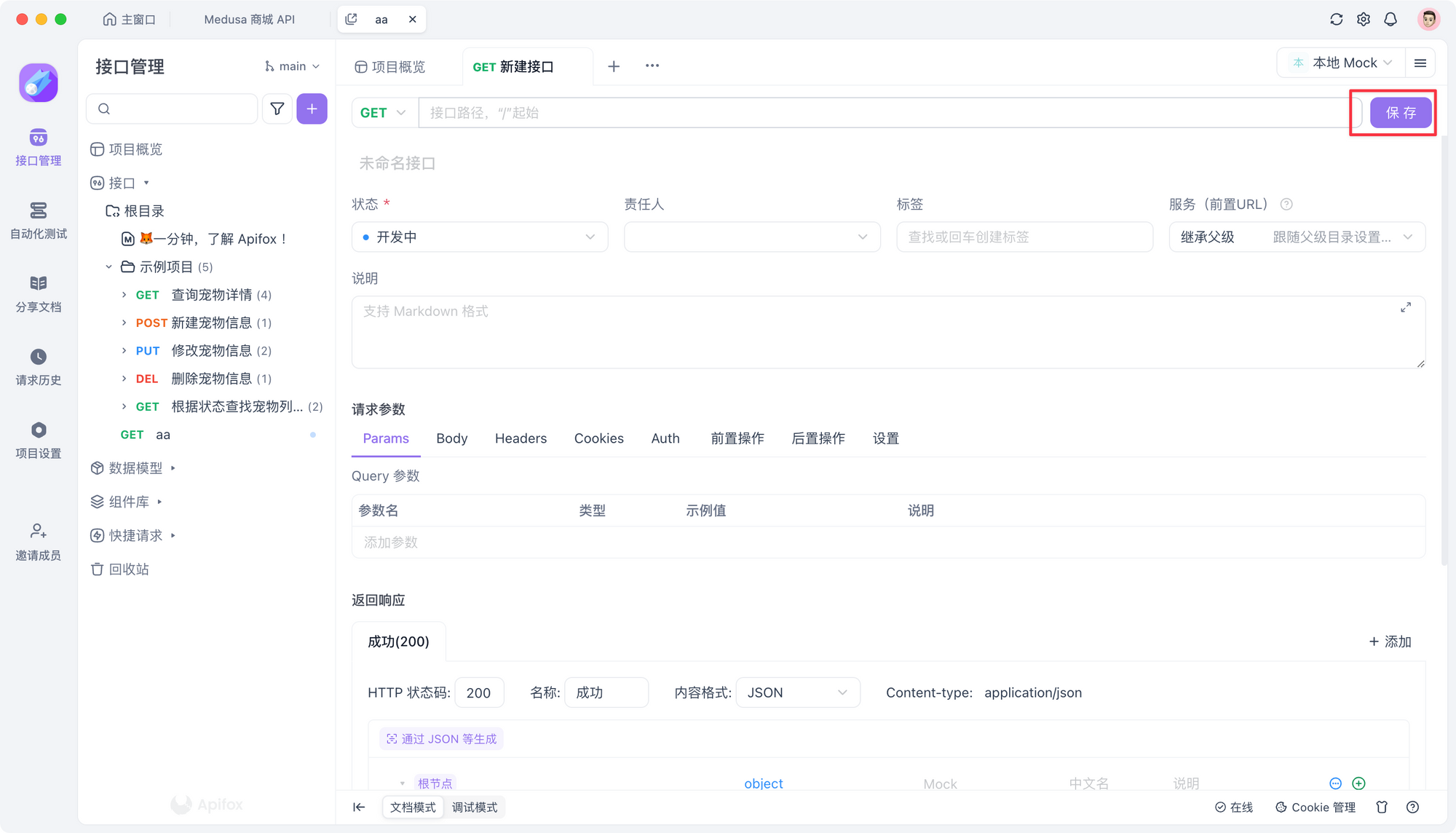This screenshot has height=833, width=1456.
Task: Open the tab more-options ellipsis
Action: (x=652, y=66)
